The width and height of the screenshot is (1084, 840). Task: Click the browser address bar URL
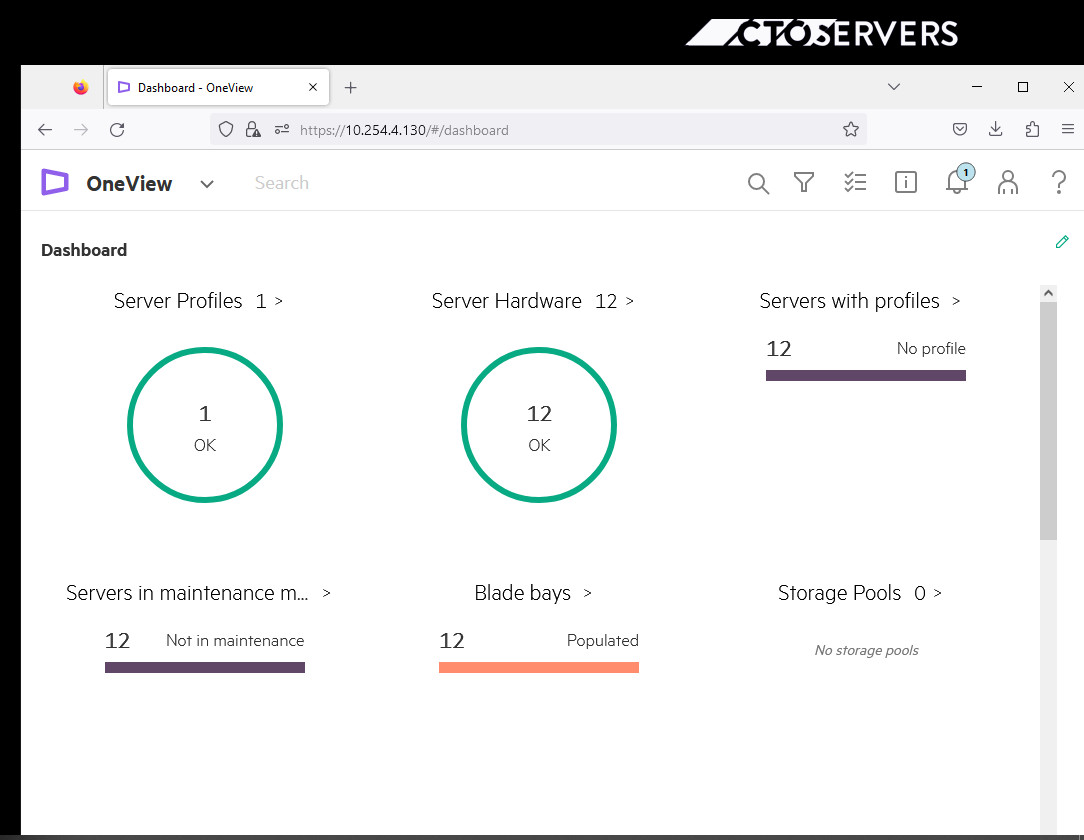click(x=404, y=130)
